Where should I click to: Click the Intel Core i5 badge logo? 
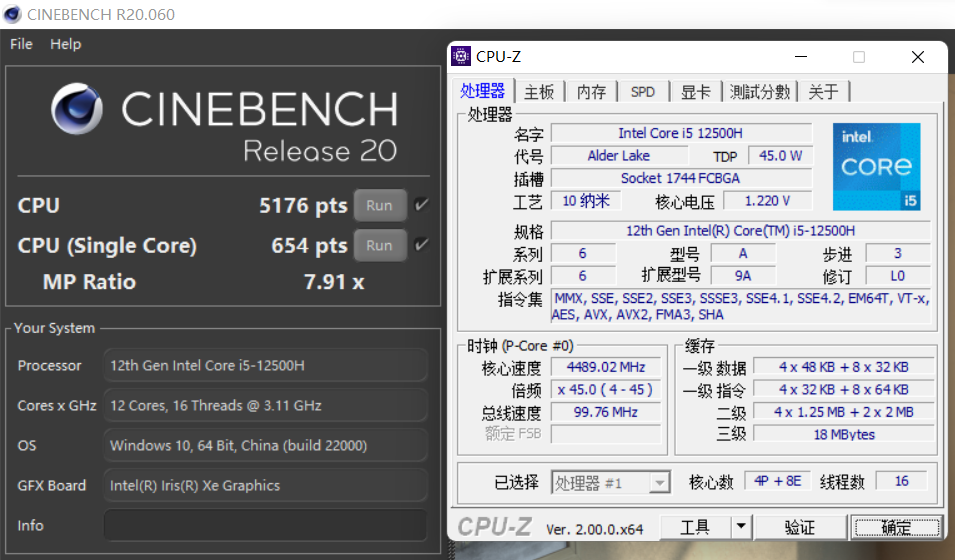[x=876, y=166]
